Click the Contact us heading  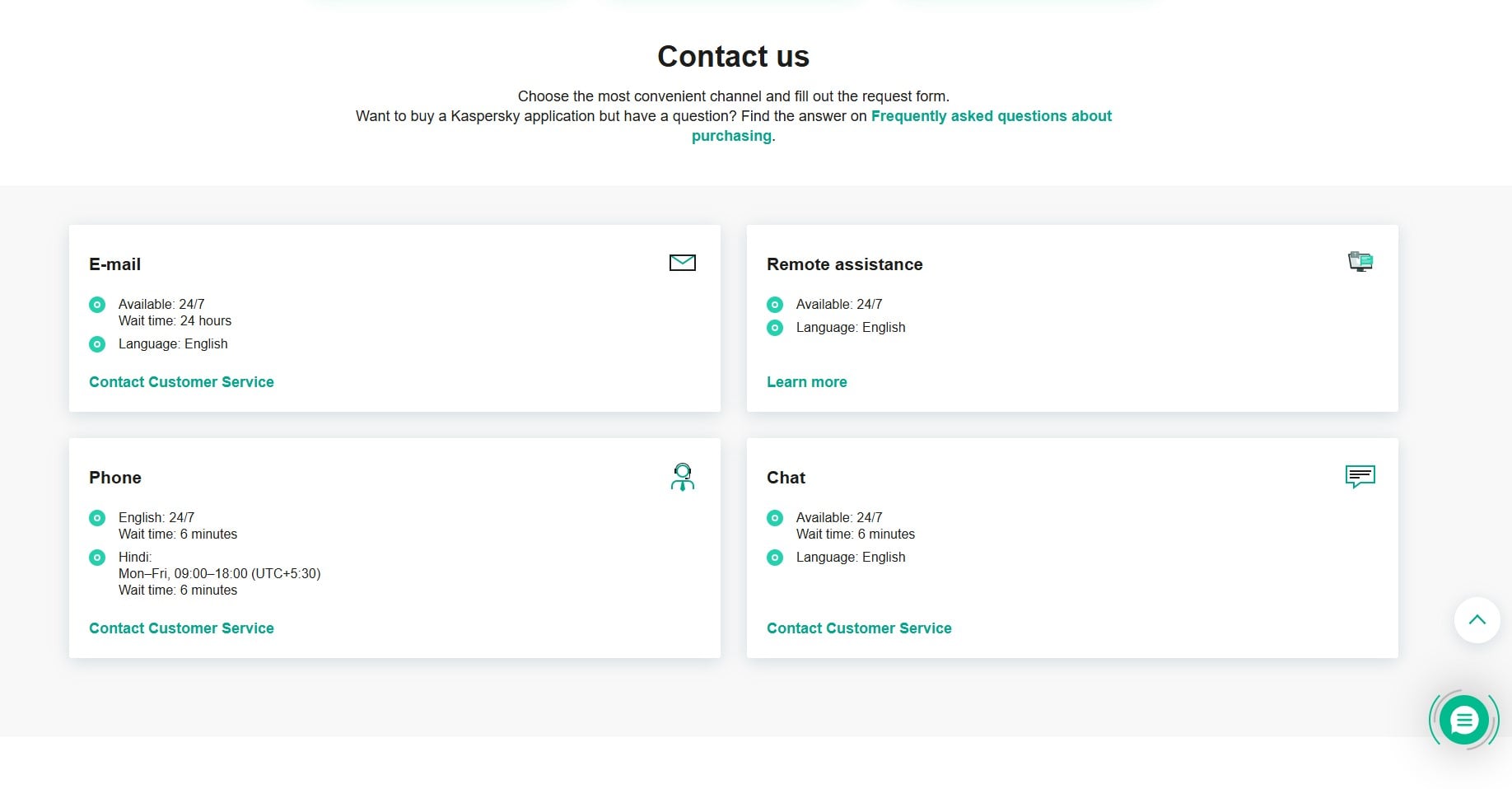[x=732, y=56]
